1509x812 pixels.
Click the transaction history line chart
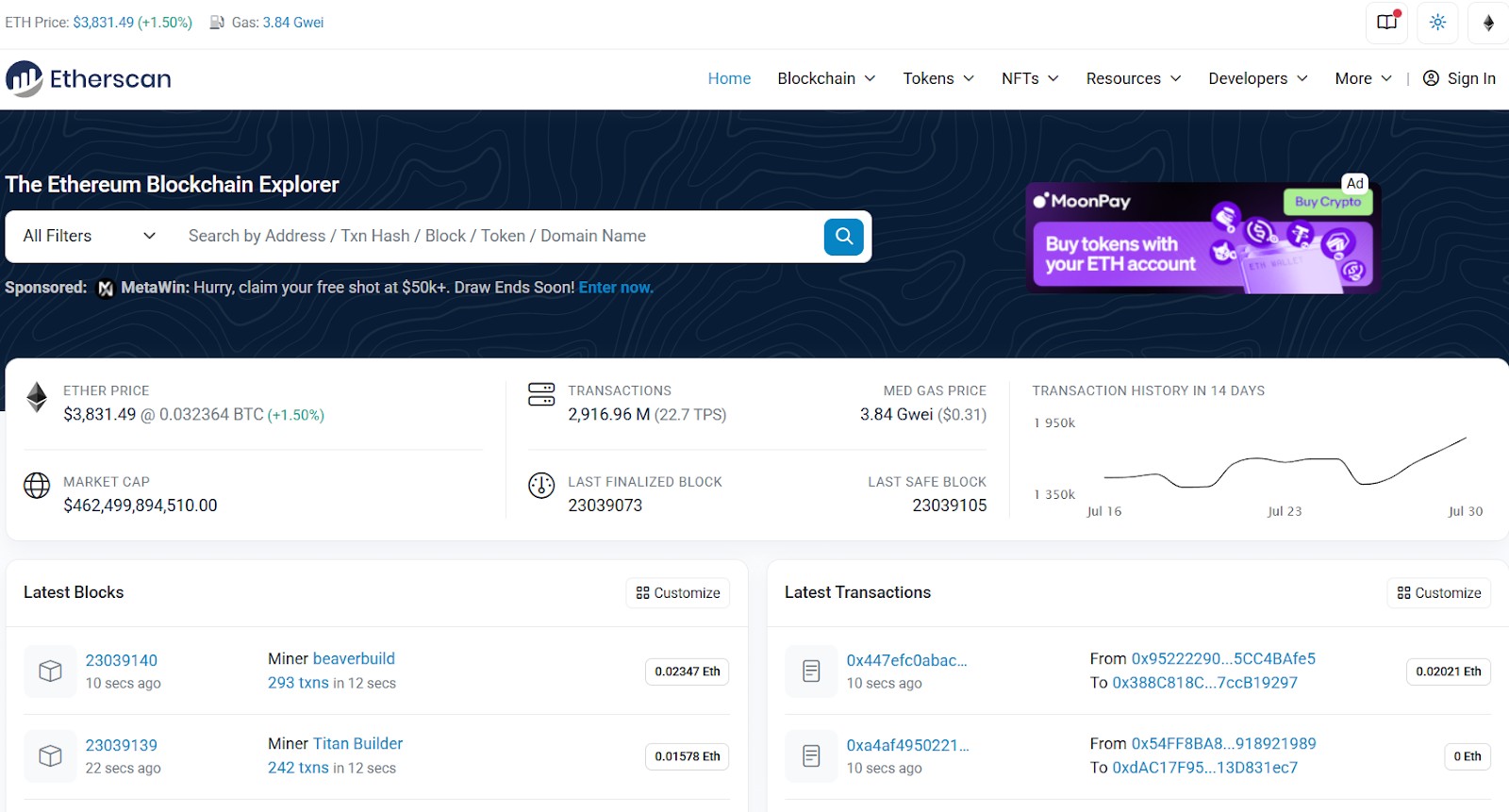click(x=1285, y=462)
